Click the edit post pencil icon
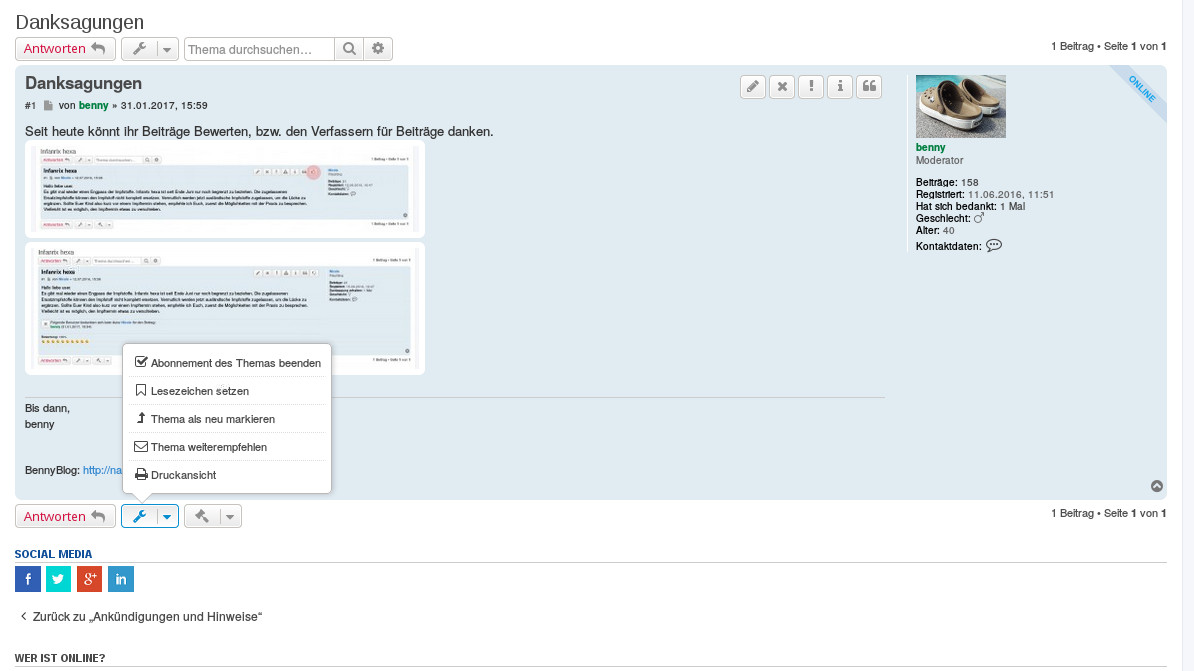 [x=753, y=87]
